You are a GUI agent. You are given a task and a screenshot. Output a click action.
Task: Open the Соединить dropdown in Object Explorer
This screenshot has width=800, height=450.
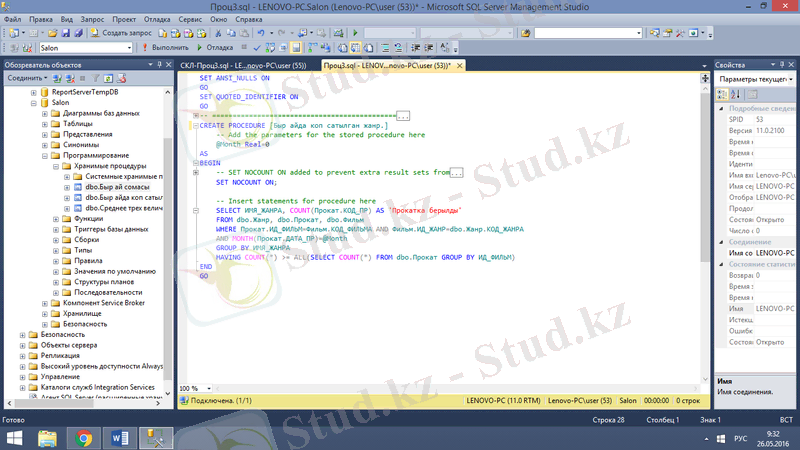point(28,79)
